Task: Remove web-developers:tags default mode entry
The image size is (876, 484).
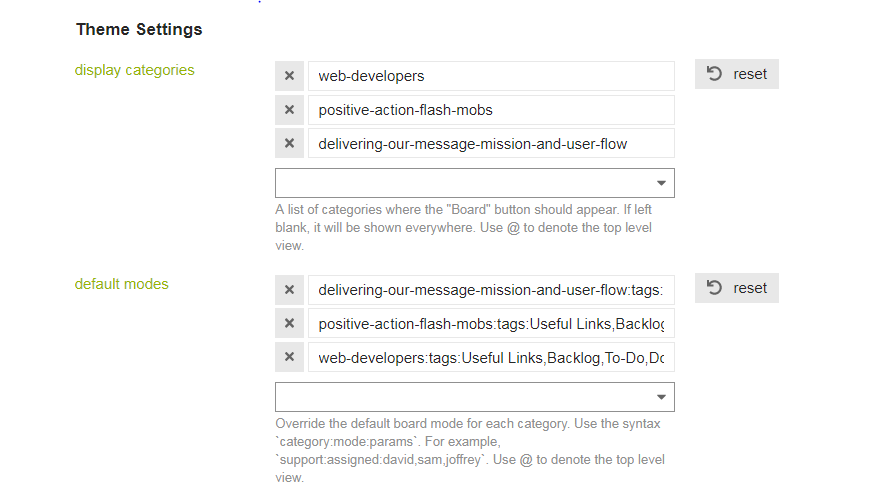Action: (x=289, y=357)
